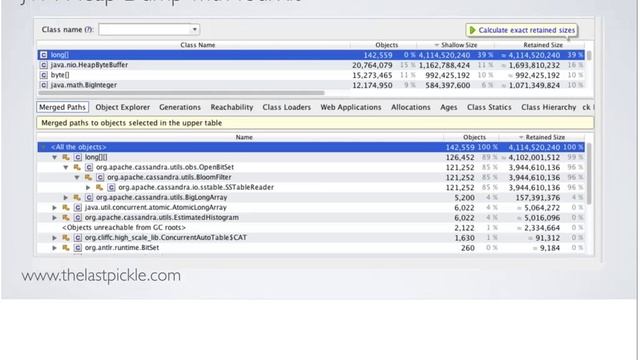The height and width of the screenshot is (360, 640).
Task: Click vertical scrollbar of merged paths table
Action: (x=589, y=173)
